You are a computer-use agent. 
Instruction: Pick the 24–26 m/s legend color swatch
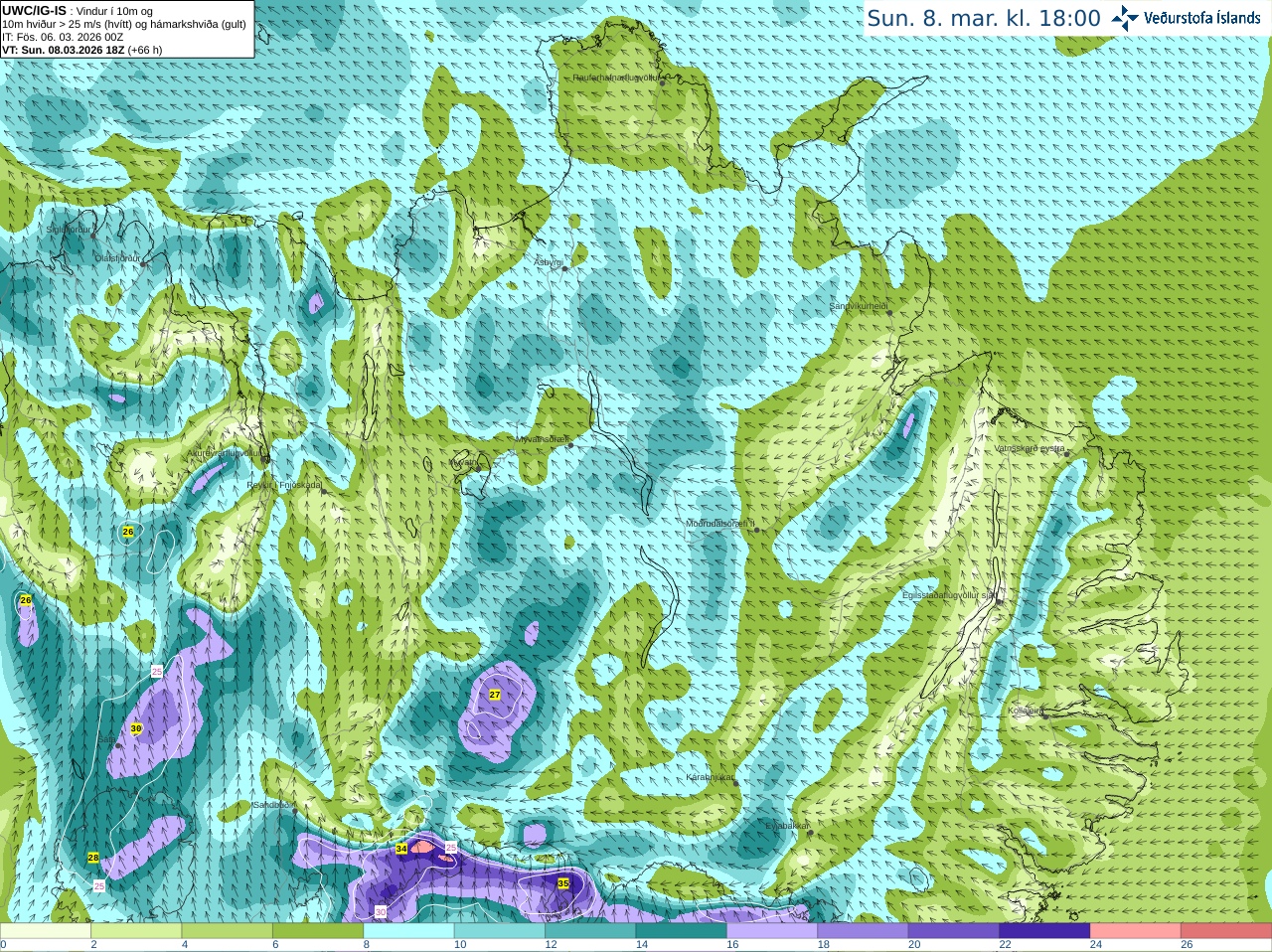coord(1136,931)
